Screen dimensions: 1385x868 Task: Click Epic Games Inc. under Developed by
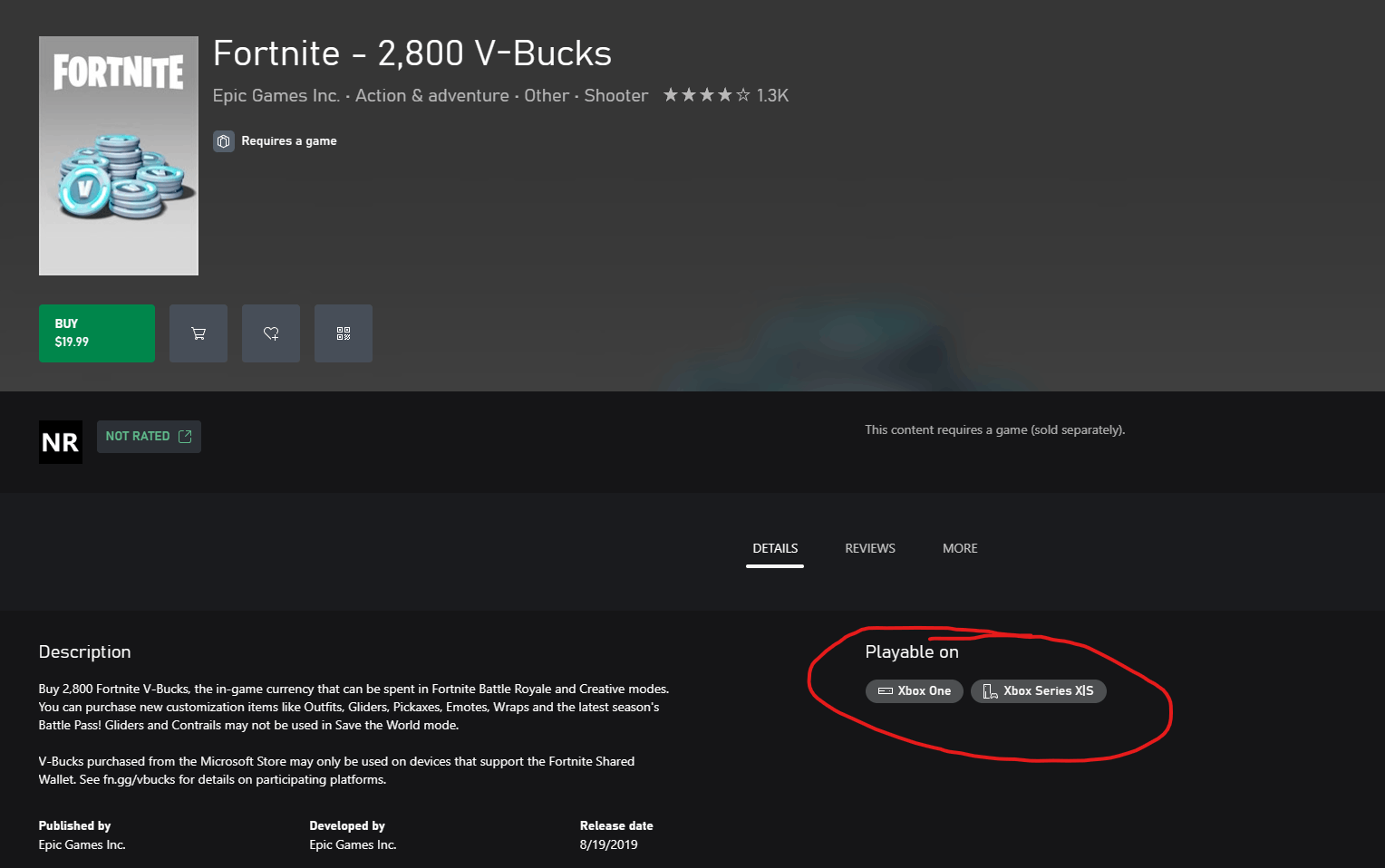354,844
